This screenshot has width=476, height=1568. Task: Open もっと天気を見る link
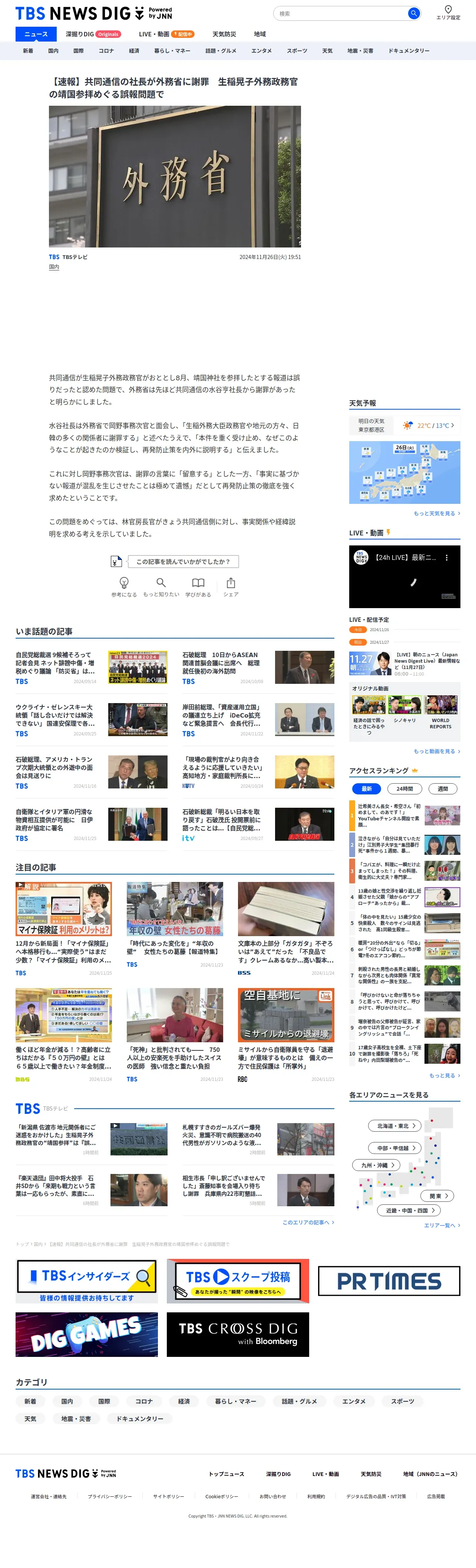(x=436, y=513)
